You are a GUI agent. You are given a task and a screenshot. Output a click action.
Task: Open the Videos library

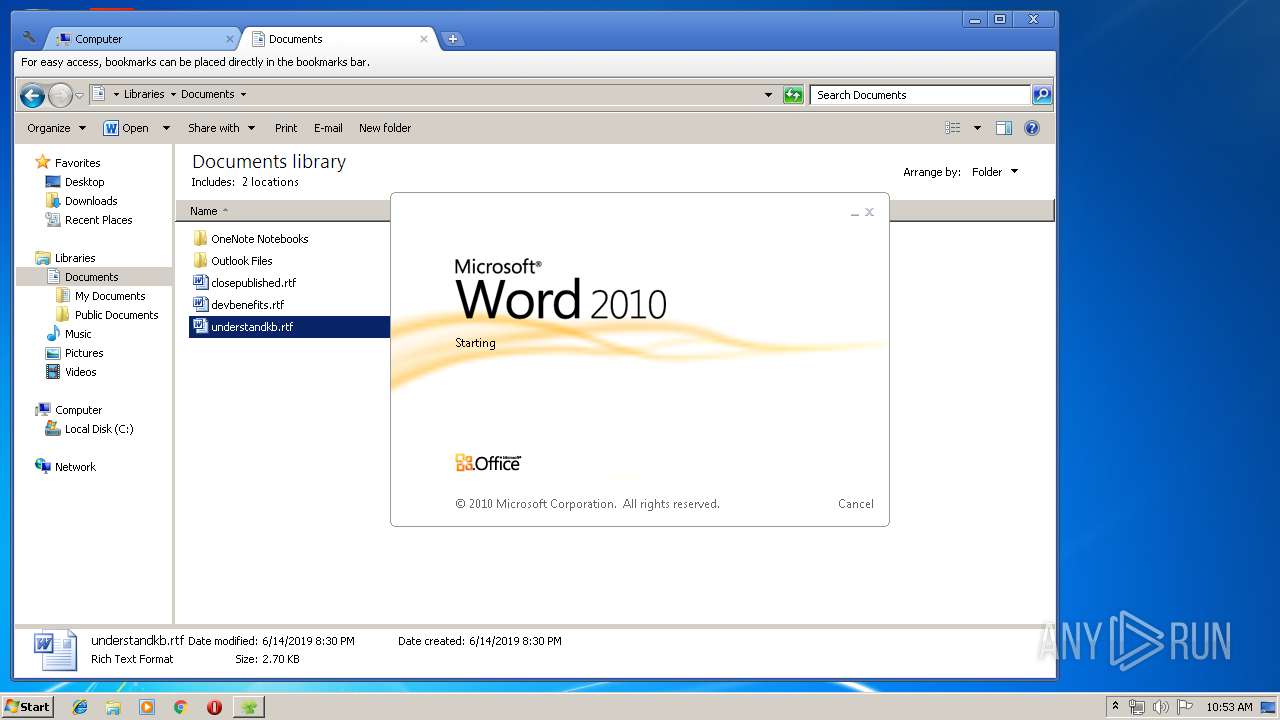pyautogui.click(x=80, y=372)
